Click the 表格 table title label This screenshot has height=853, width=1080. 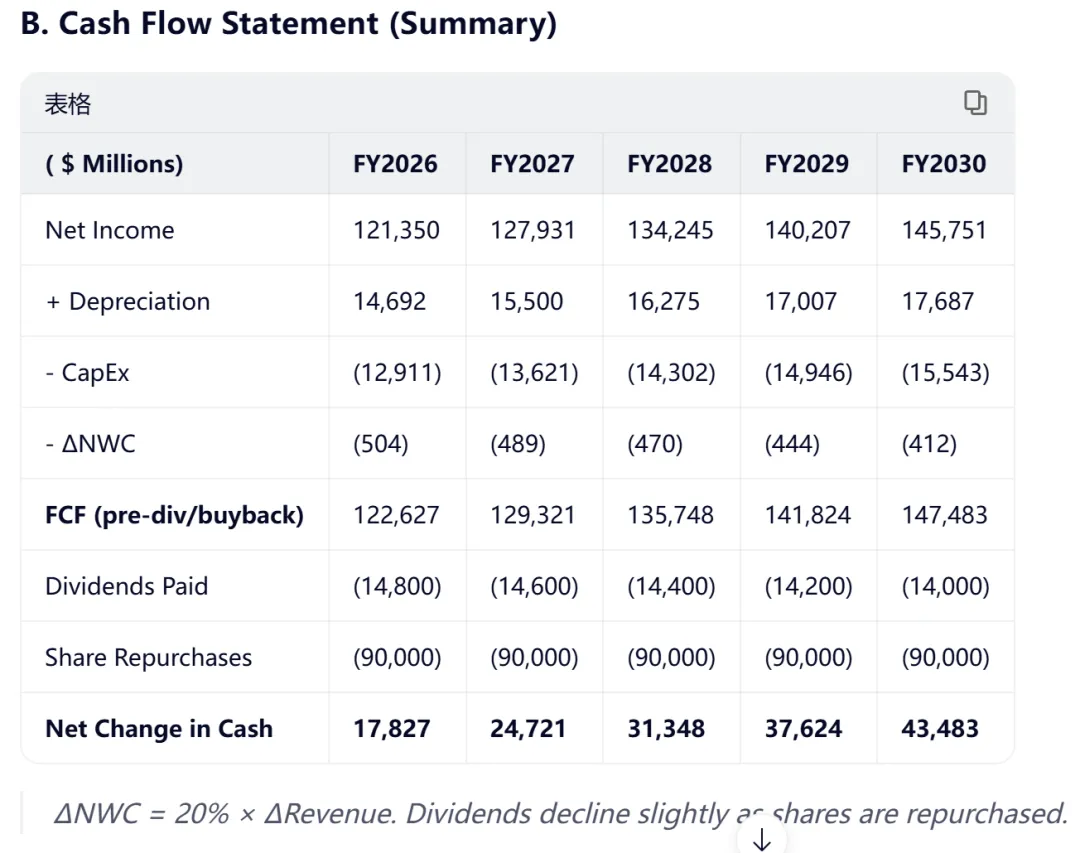pyautogui.click(x=68, y=104)
